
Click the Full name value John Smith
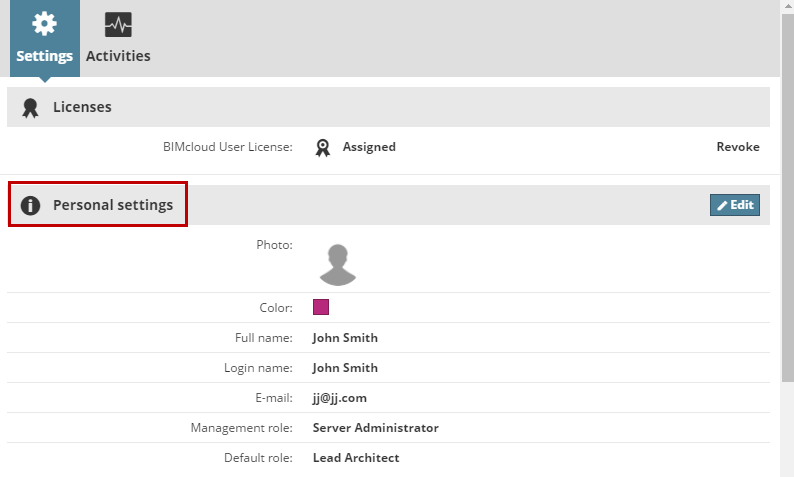pos(345,338)
